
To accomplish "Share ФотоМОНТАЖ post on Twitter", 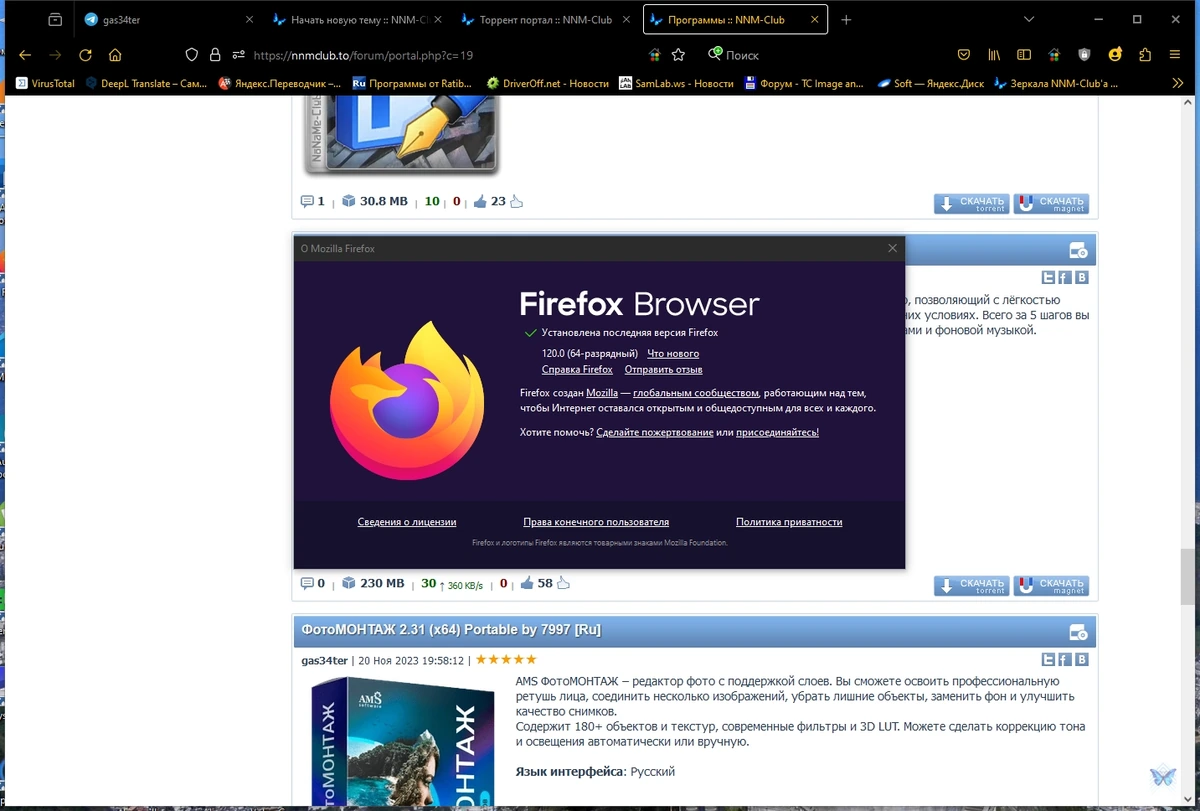I will coord(1048,660).
